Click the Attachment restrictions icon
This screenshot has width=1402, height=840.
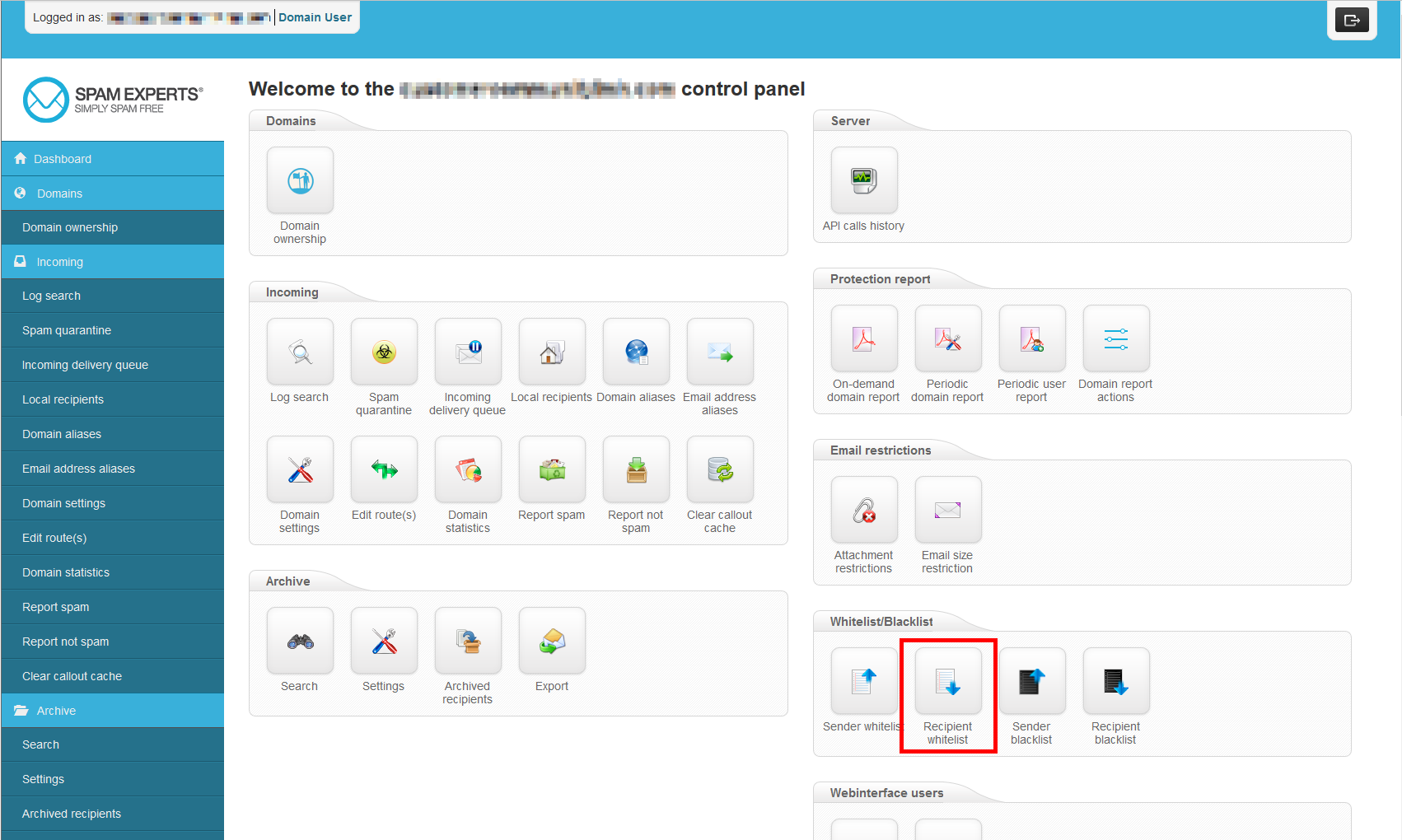864,511
